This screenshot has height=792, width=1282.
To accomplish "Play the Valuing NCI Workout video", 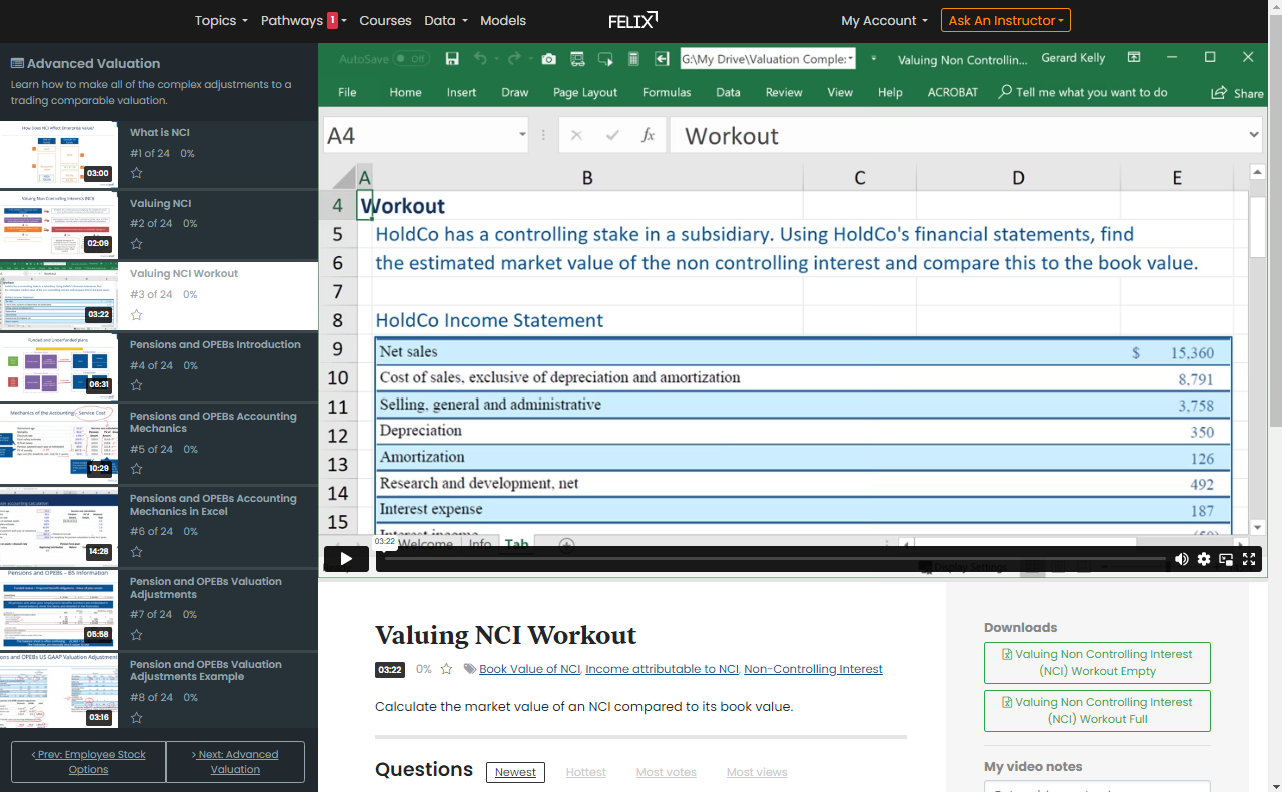I will (x=346, y=559).
